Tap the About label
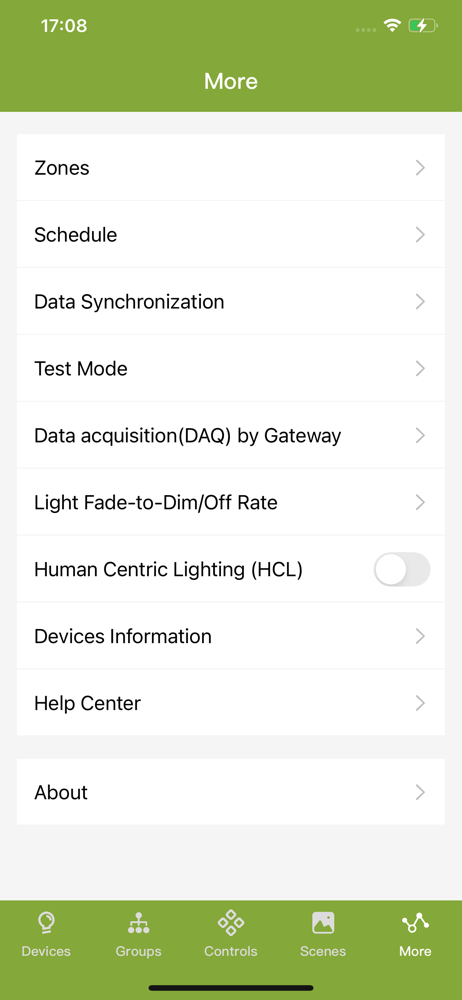Viewport: 462px width, 1000px height. [61, 792]
